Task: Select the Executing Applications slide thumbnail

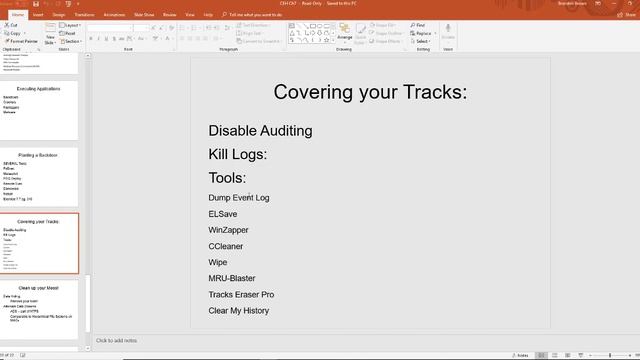Action: point(39,110)
